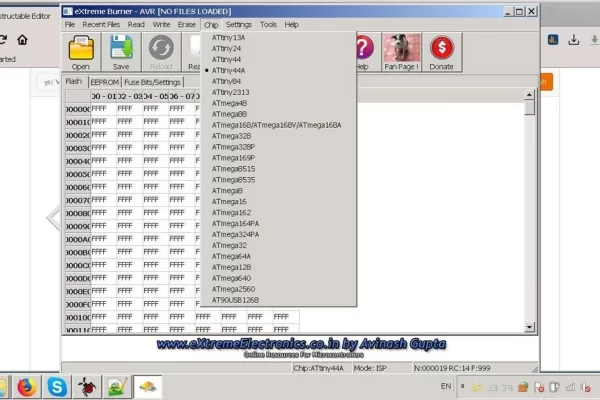Choose the ATmega32 chip entry
600x400 pixels.
pos(278,245)
